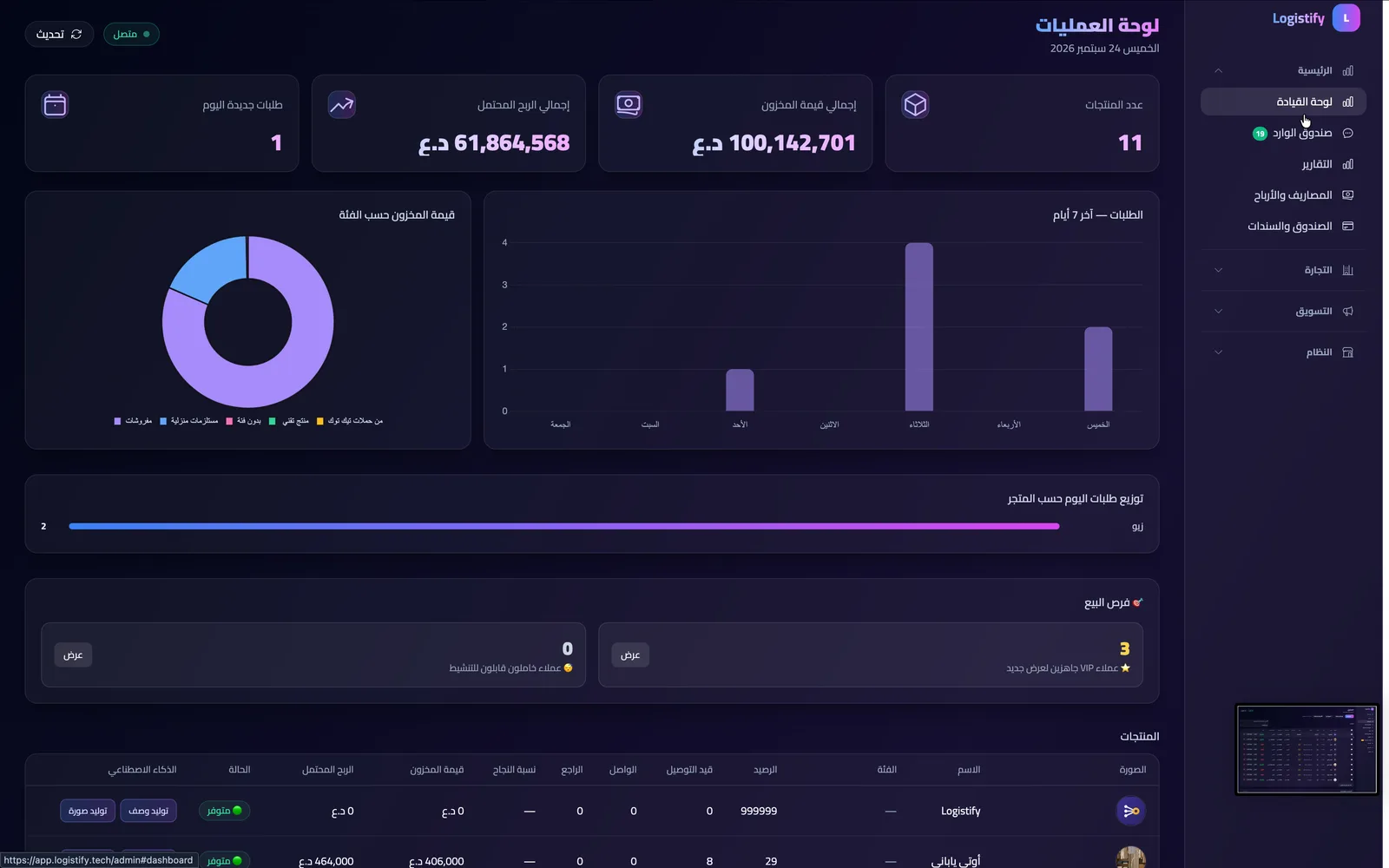The height and width of the screenshot is (868, 1389).
Task: Click the تحديث refresh button
Action: tap(59, 34)
